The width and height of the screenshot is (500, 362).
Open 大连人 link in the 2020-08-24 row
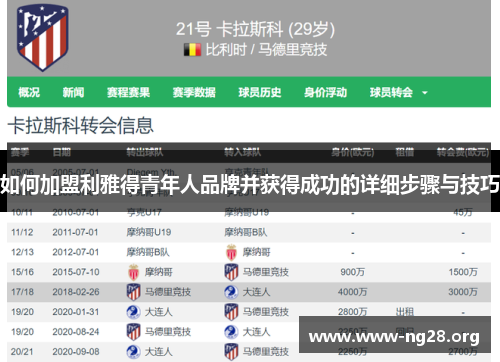point(256,332)
